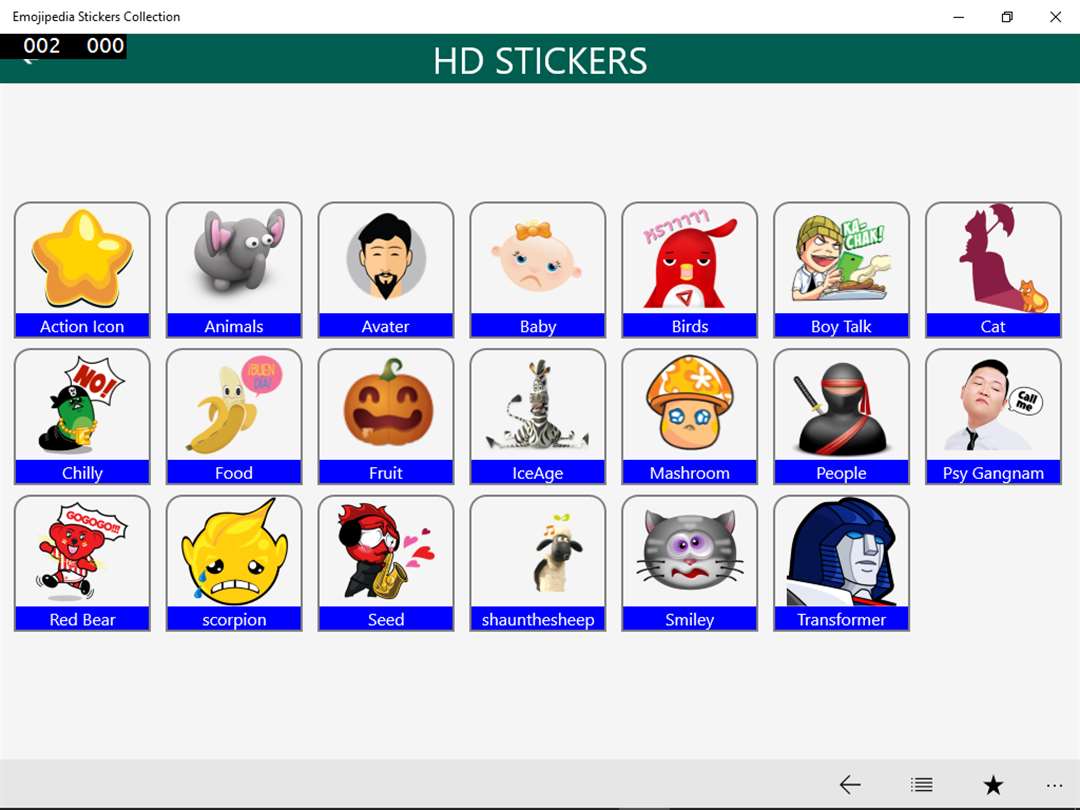This screenshot has height=810, width=1080.
Task: Expand the more options ellipsis menu
Action: tap(1055, 785)
